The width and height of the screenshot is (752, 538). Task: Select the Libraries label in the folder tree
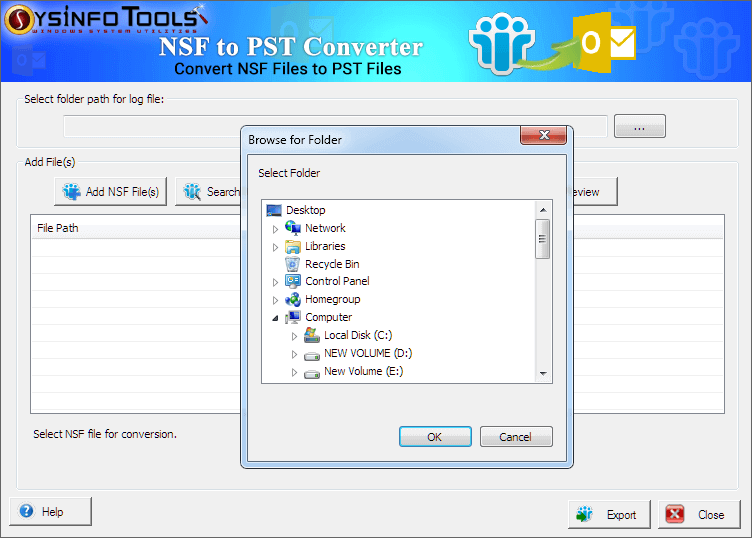pos(325,246)
